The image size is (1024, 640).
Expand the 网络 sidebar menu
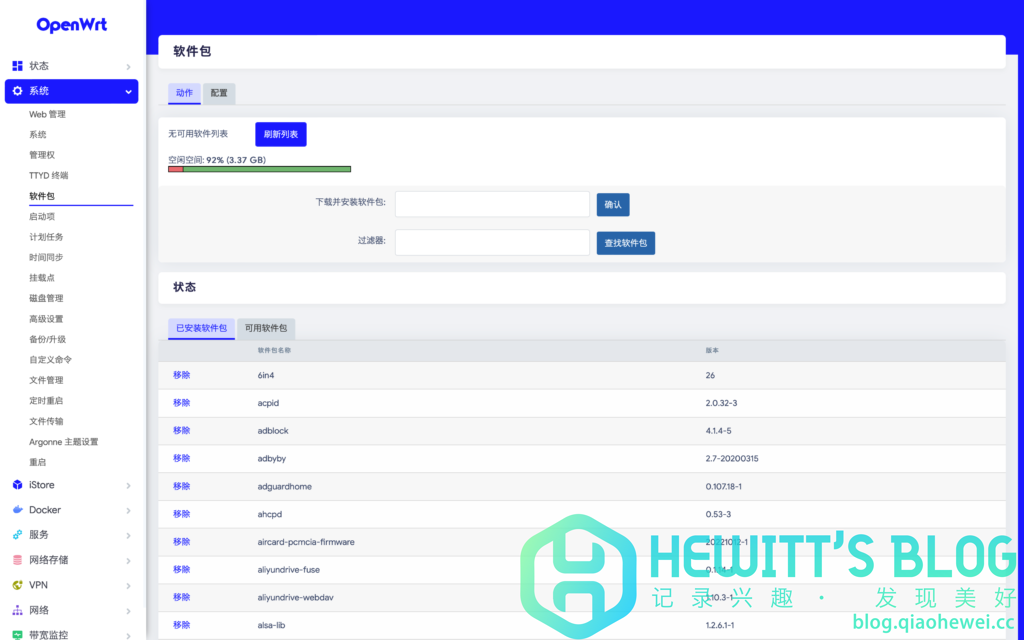(x=70, y=610)
